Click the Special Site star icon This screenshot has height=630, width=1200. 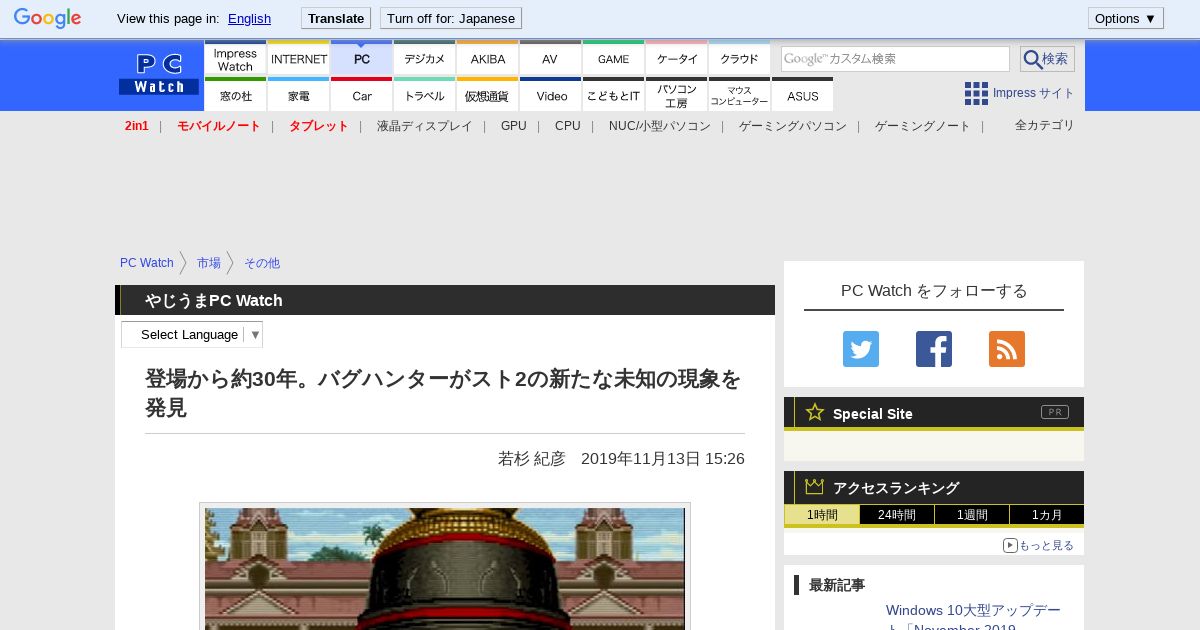(x=815, y=412)
